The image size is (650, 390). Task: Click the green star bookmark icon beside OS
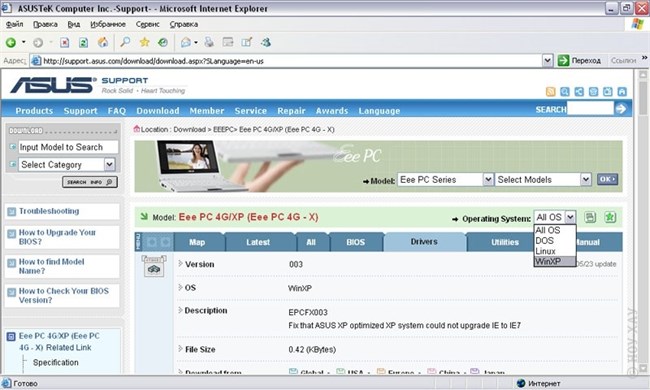pyautogui.click(x=610, y=217)
